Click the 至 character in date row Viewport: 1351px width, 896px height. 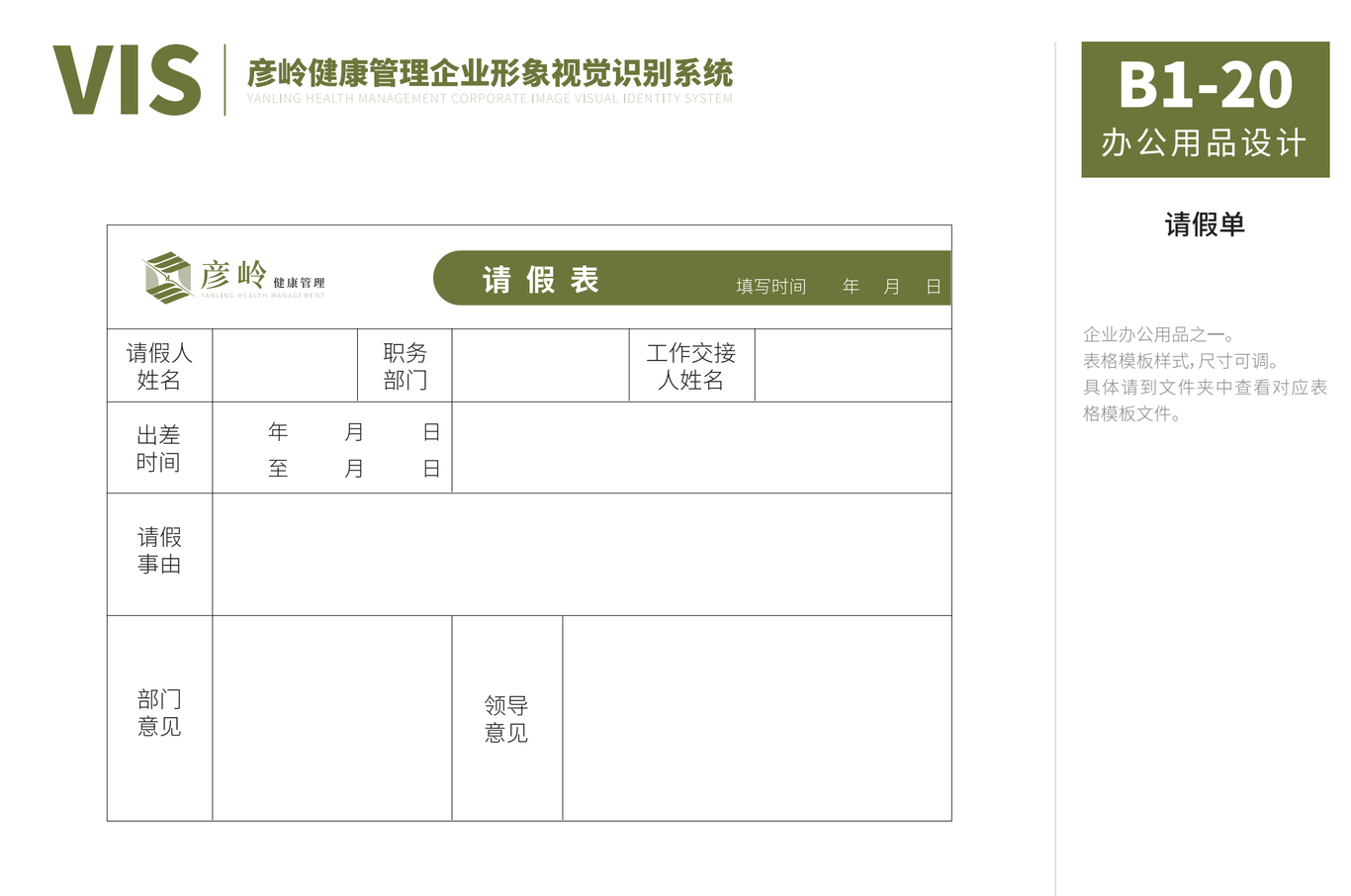pos(278,469)
